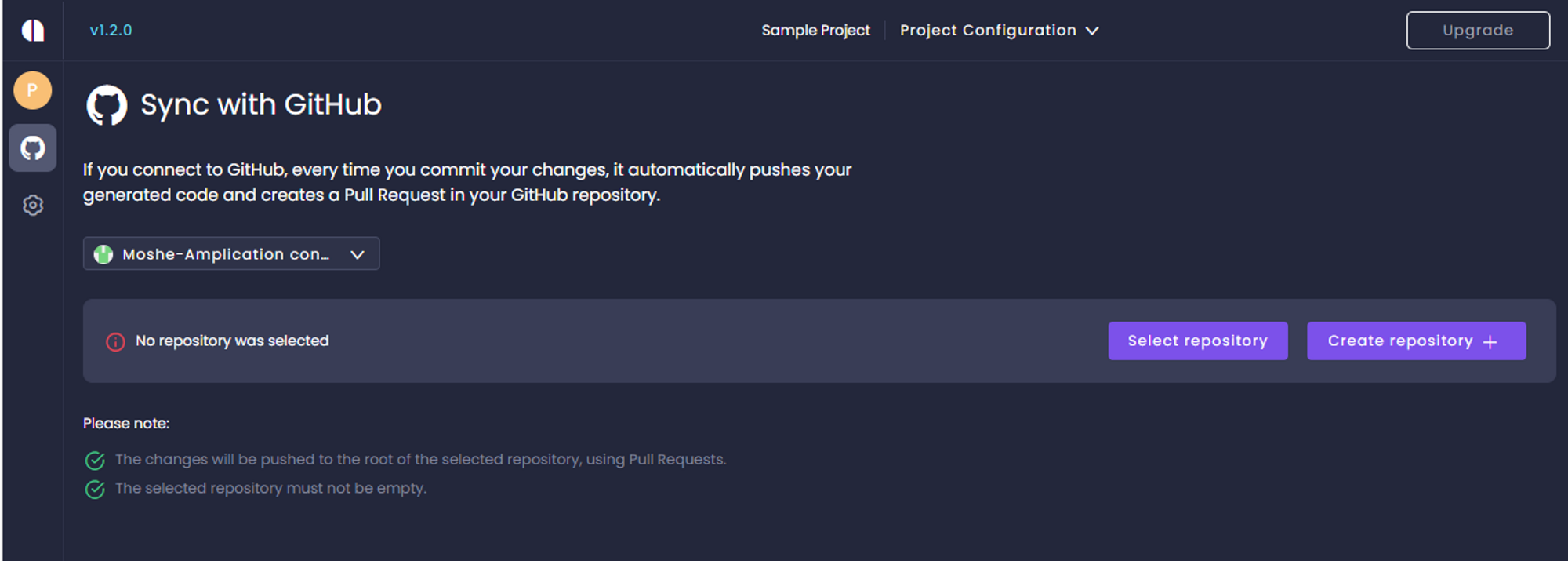Click the plus icon on Create repository
The width and height of the screenshot is (1568, 561).
[1490, 342]
